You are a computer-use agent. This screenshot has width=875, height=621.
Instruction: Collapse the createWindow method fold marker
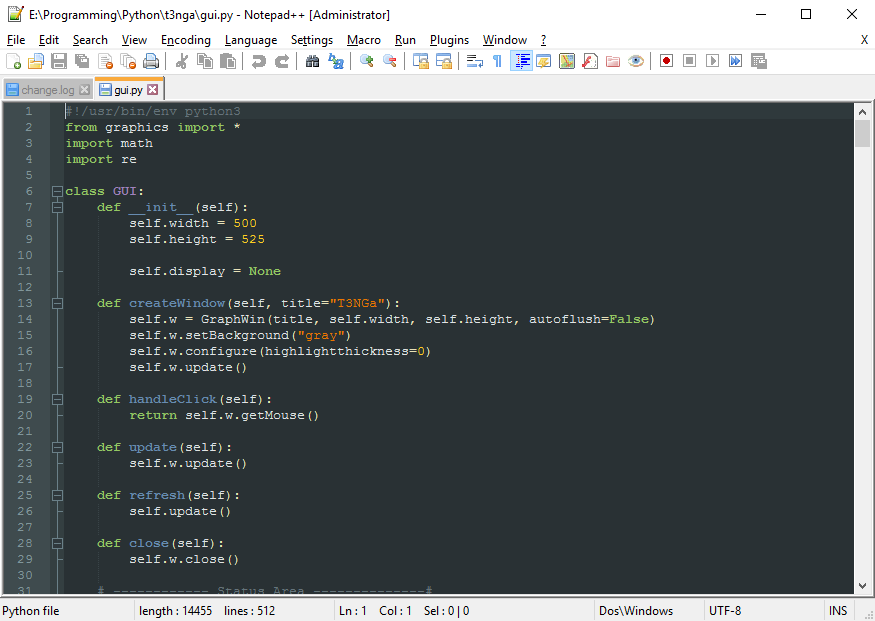click(57, 304)
